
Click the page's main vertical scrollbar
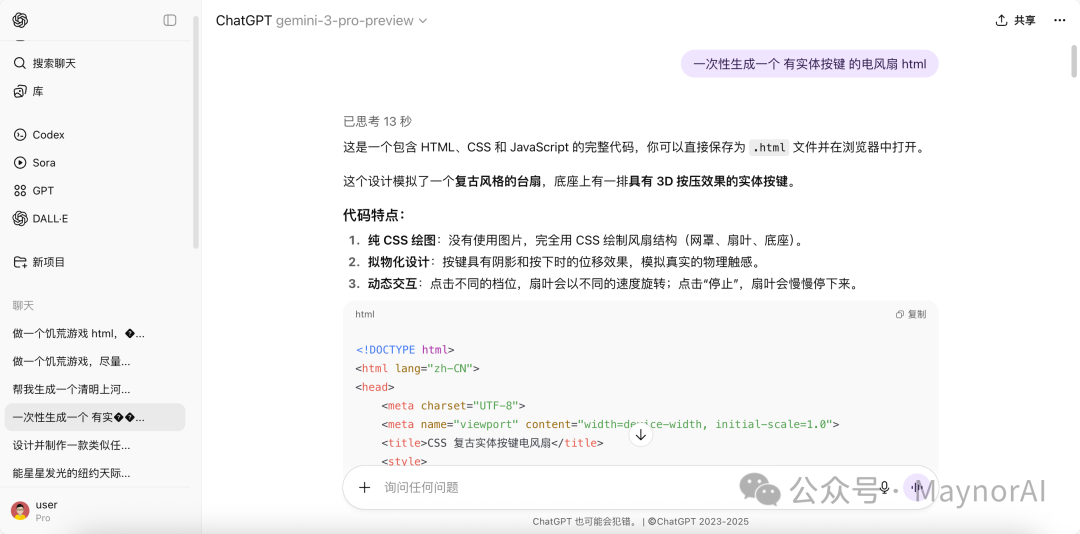pos(1074,61)
